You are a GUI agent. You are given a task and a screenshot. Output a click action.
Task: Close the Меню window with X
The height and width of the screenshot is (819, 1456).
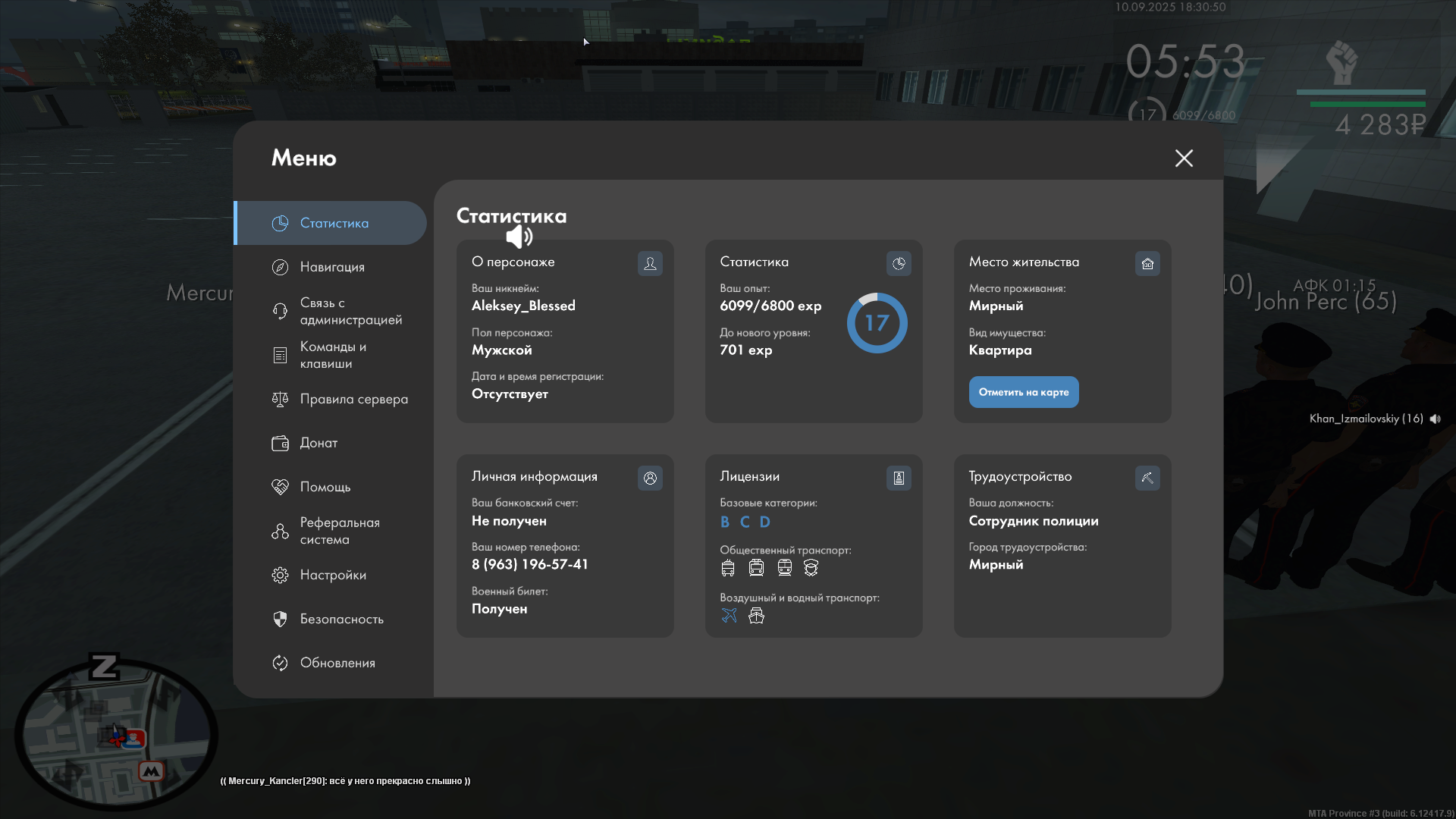click(1184, 158)
